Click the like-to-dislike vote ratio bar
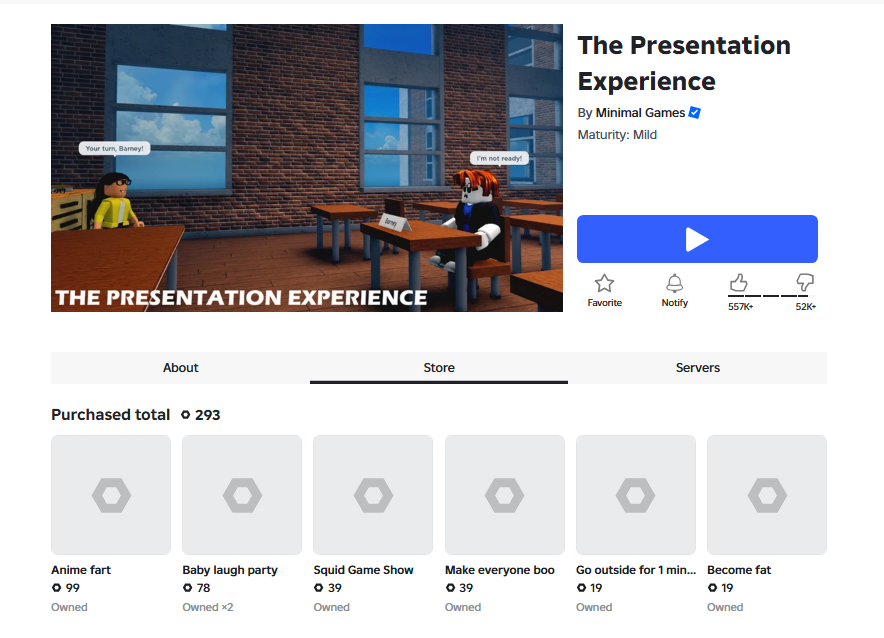 [x=771, y=295]
